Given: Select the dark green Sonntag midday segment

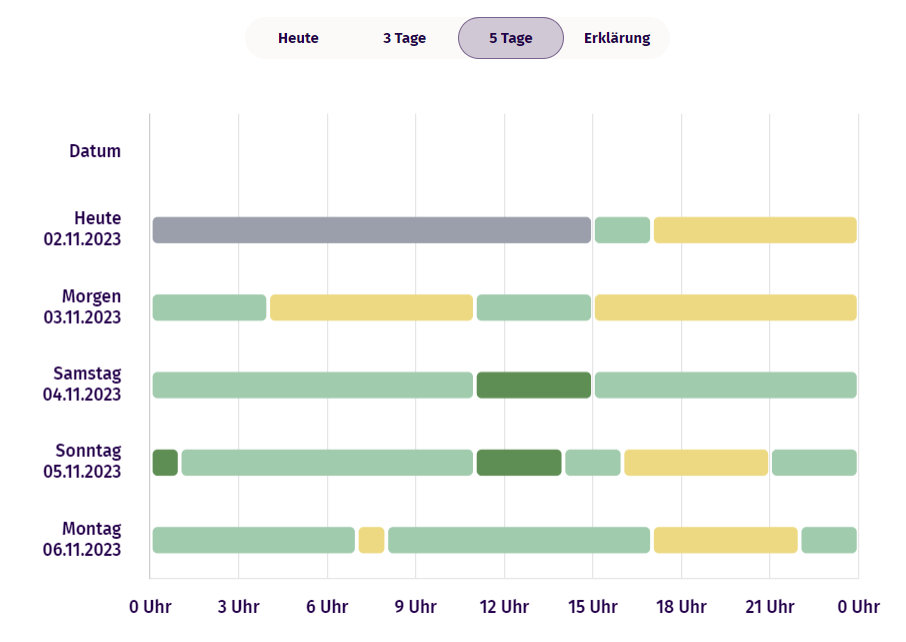Looking at the screenshot, I should [519, 462].
